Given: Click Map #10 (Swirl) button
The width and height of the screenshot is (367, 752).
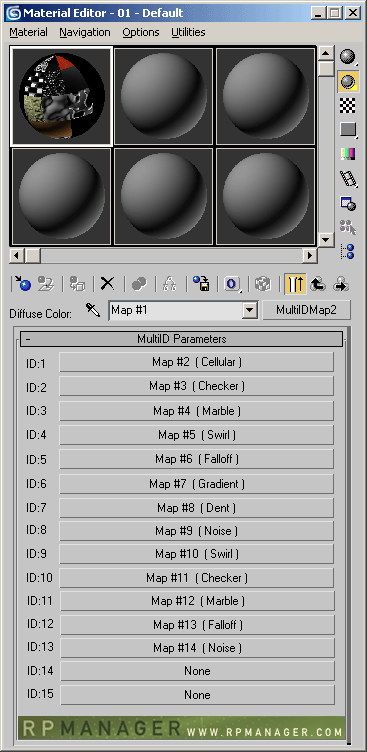Looking at the screenshot, I should [x=197, y=554].
